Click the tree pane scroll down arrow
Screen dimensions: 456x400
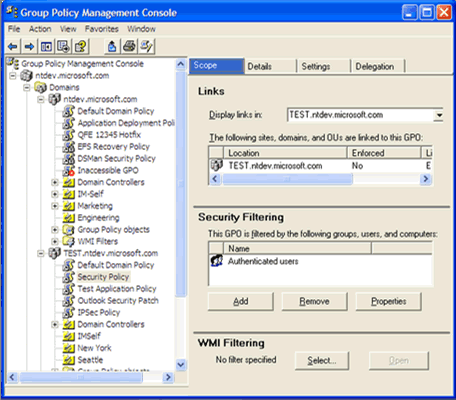pyautogui.click(x=181, y=364)
